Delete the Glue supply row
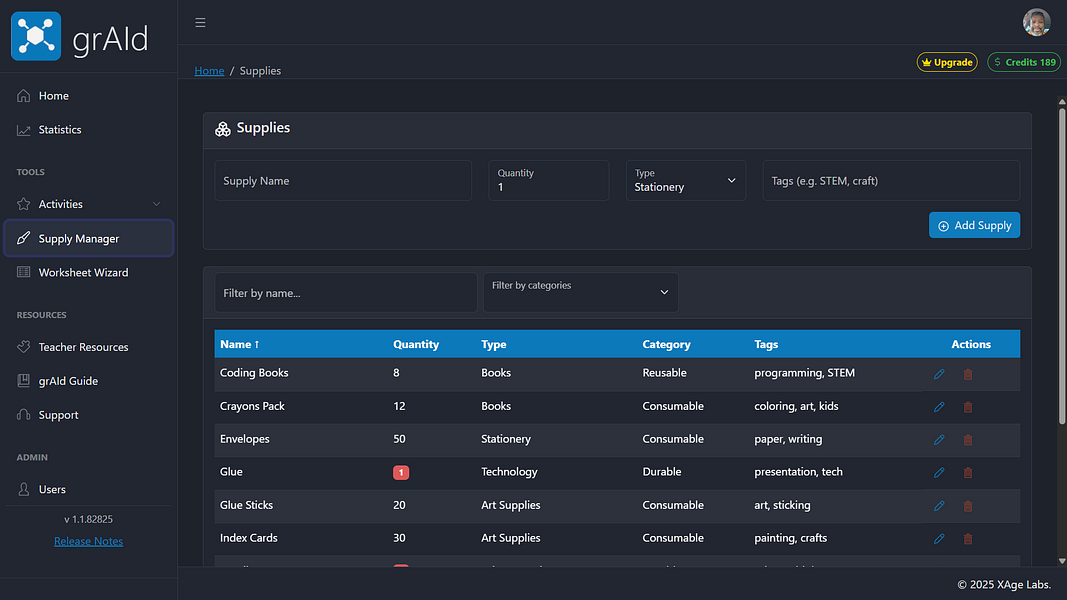The image size is (1067, 600). click(967, 473)
